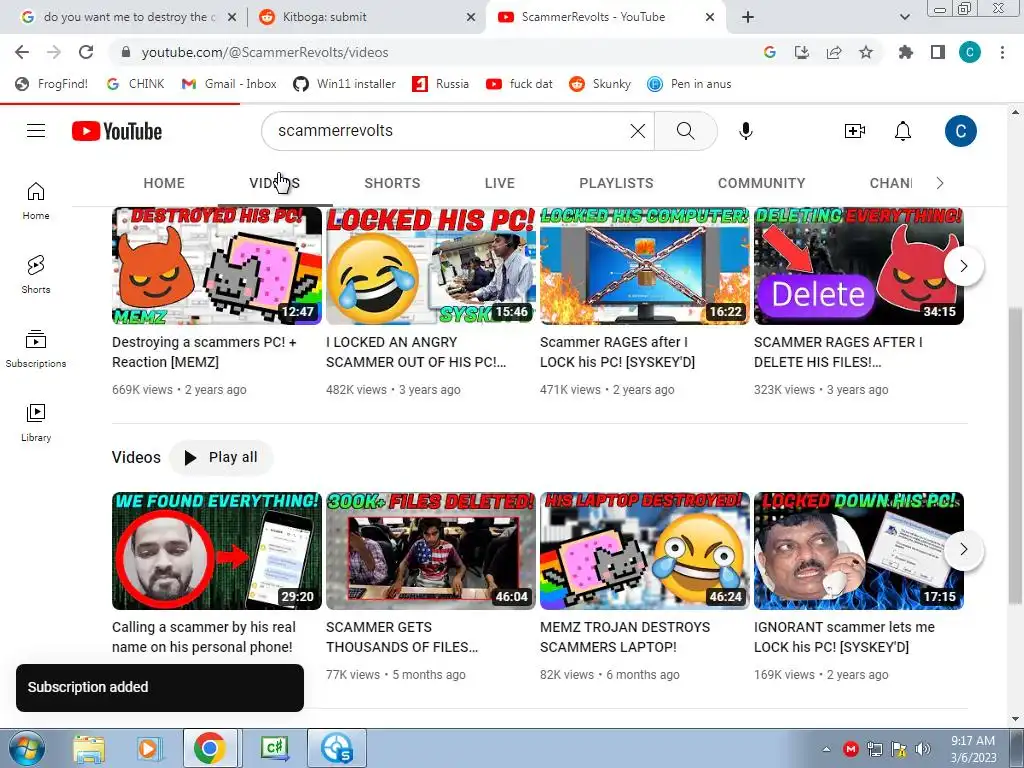Image resolution: width=1024 pixels, height=768 pixels.
Task: Clear the search box with the X
Action: tap(637, 131)
